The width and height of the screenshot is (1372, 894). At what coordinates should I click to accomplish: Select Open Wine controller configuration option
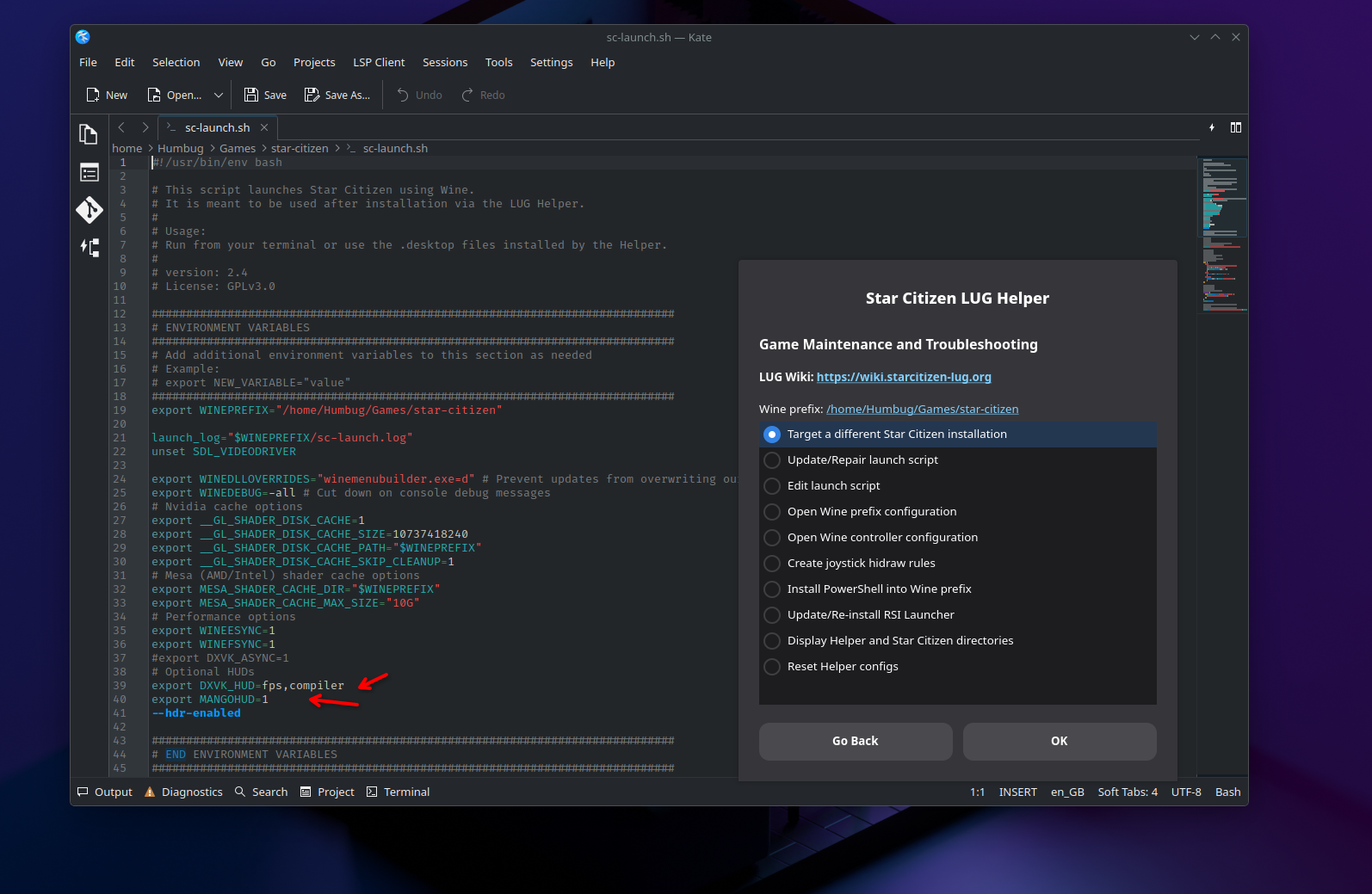pos(958,538)
